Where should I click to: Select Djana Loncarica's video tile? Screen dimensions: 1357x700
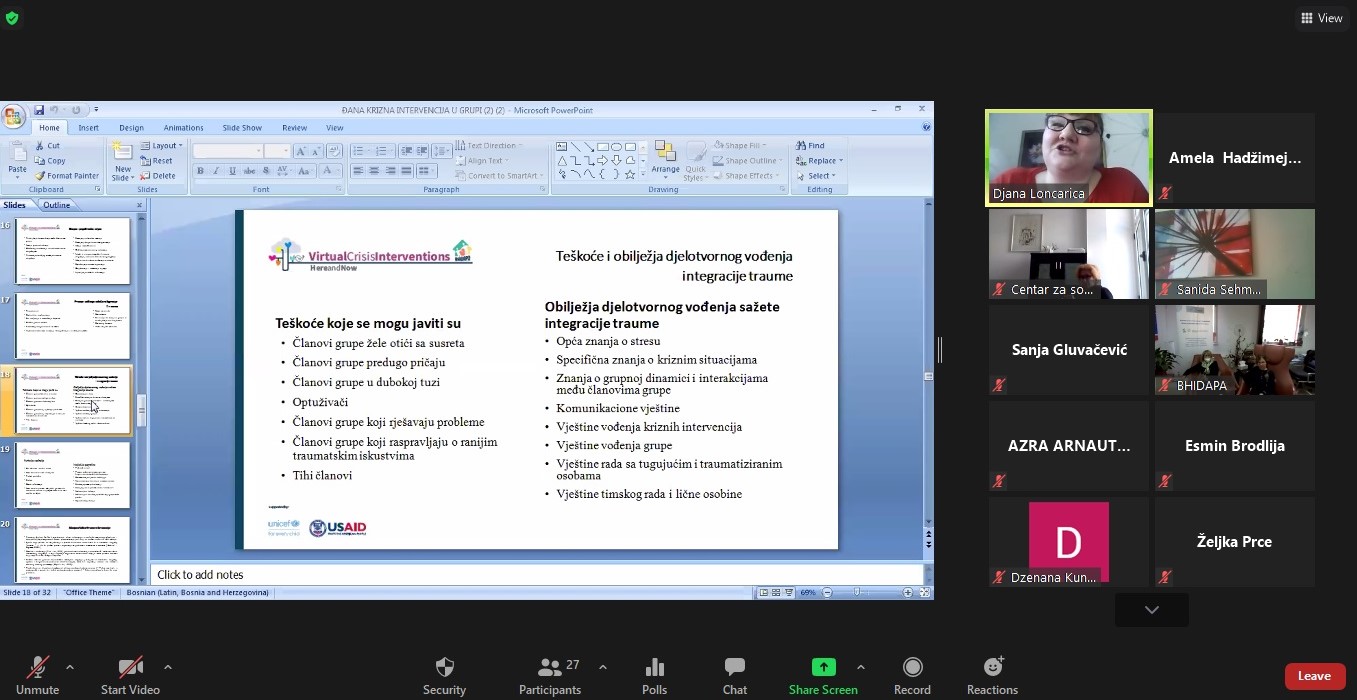point(1069,157)
